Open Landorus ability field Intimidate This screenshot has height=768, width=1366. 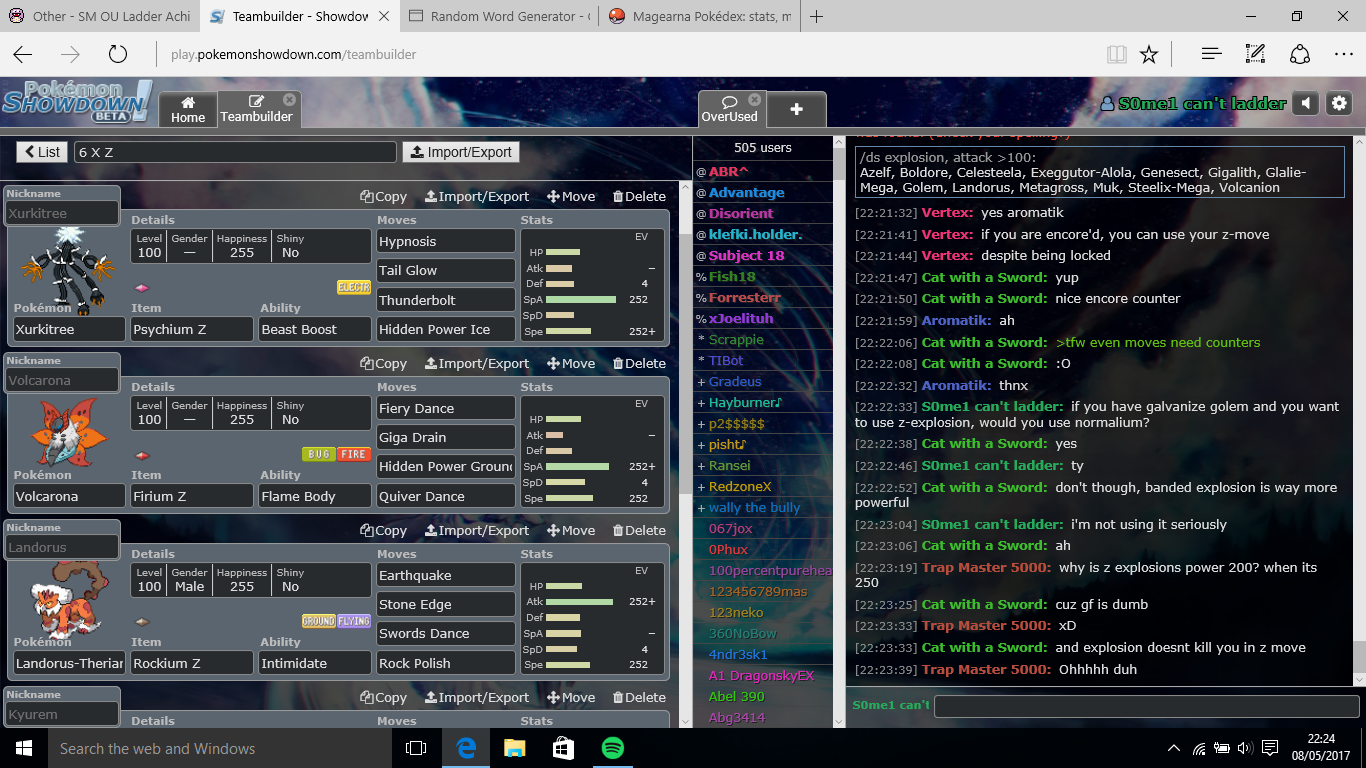[314, 663]
